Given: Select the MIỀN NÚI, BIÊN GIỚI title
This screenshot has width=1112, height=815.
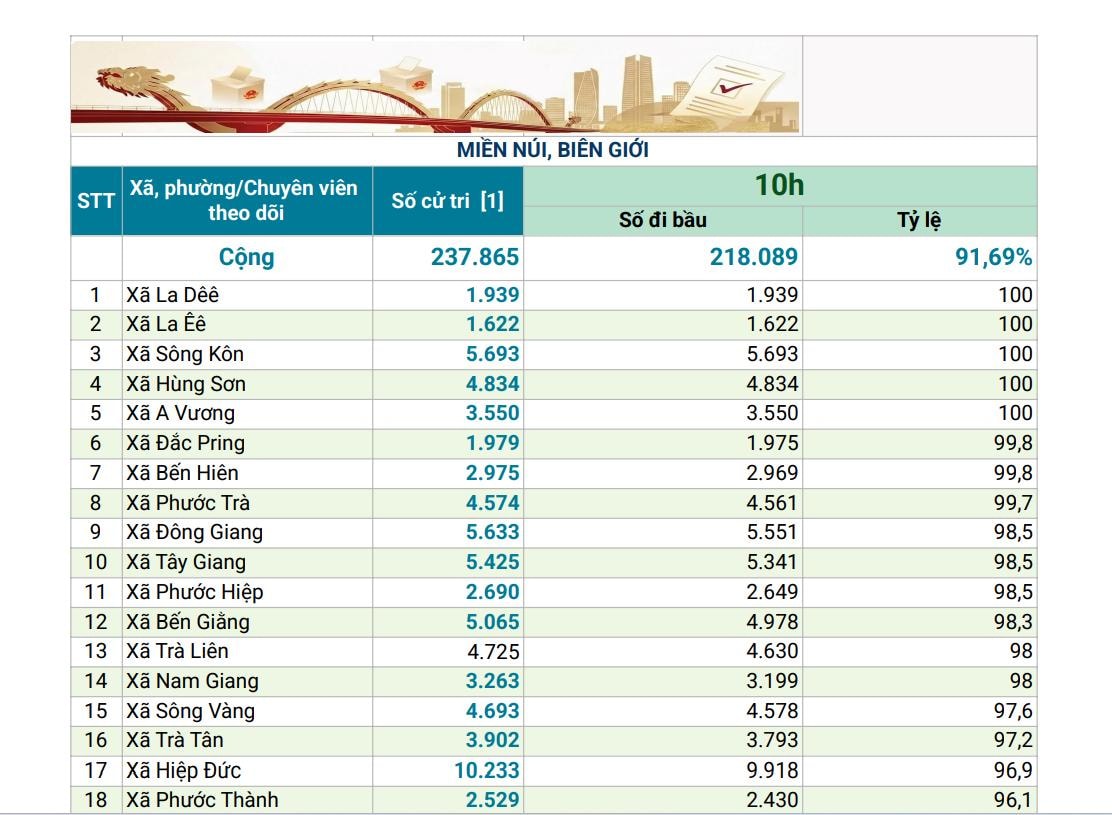Looking at the screenshot, I should tap(553, 150).
